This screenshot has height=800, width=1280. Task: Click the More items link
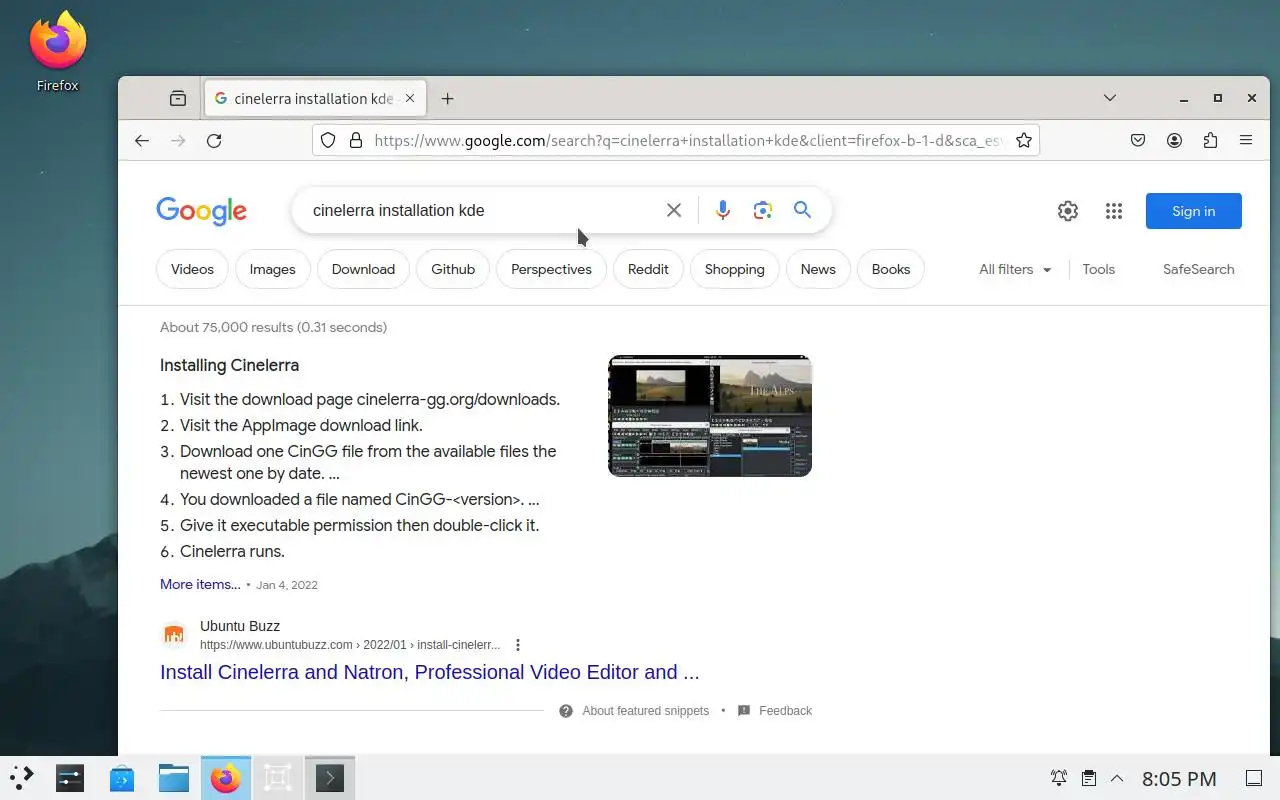coord(200,584)
